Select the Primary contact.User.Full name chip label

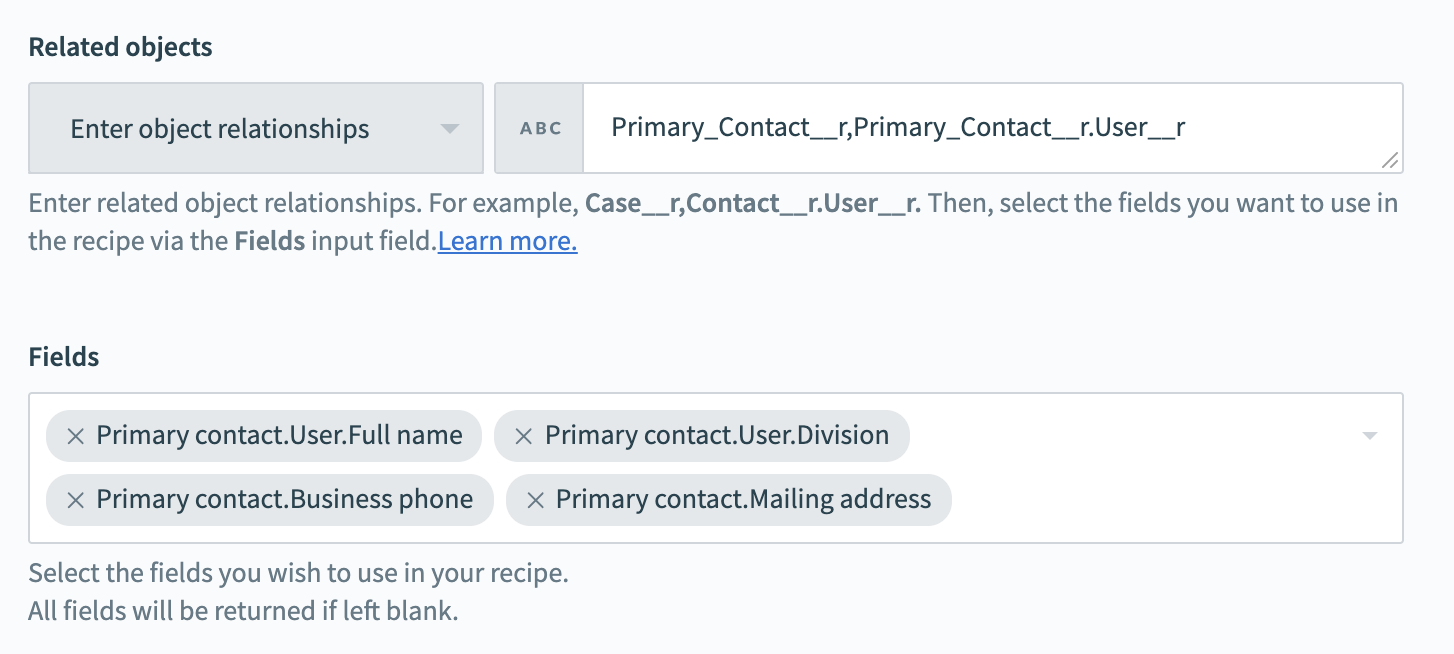(x=279, y=436)
